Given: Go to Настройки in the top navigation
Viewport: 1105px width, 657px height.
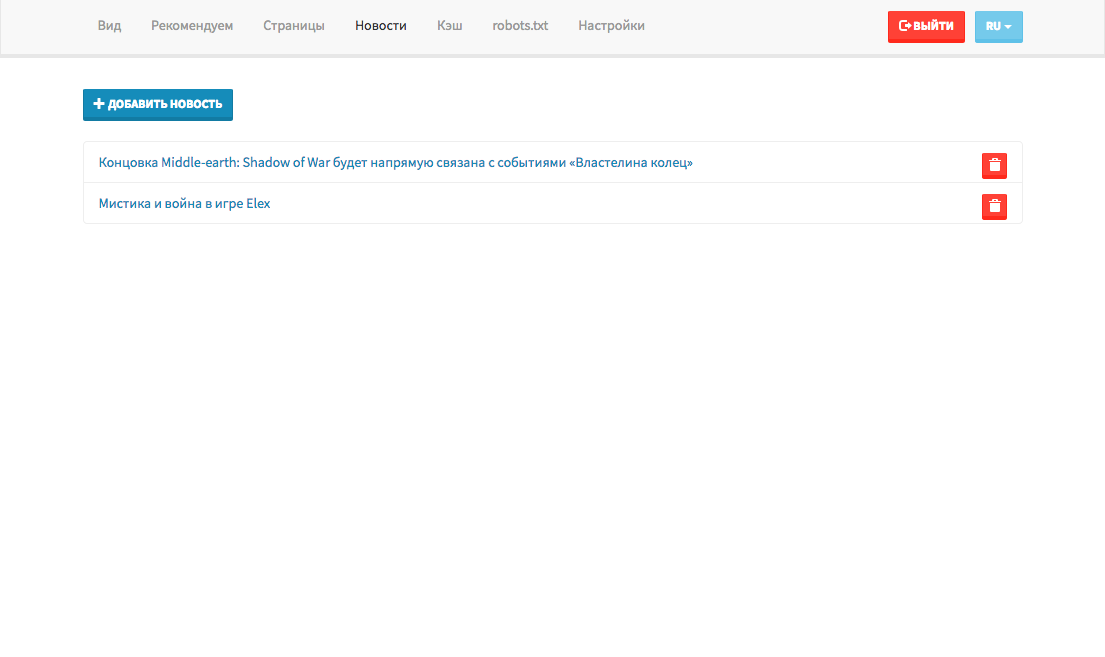Looking at the screenshot, I should tap(611, 26).
